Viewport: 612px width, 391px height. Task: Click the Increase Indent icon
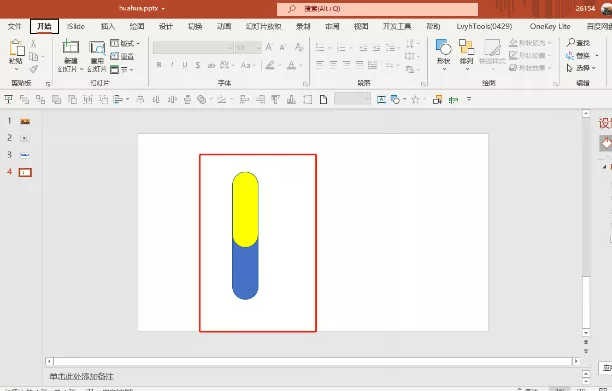tap(376, 48)
